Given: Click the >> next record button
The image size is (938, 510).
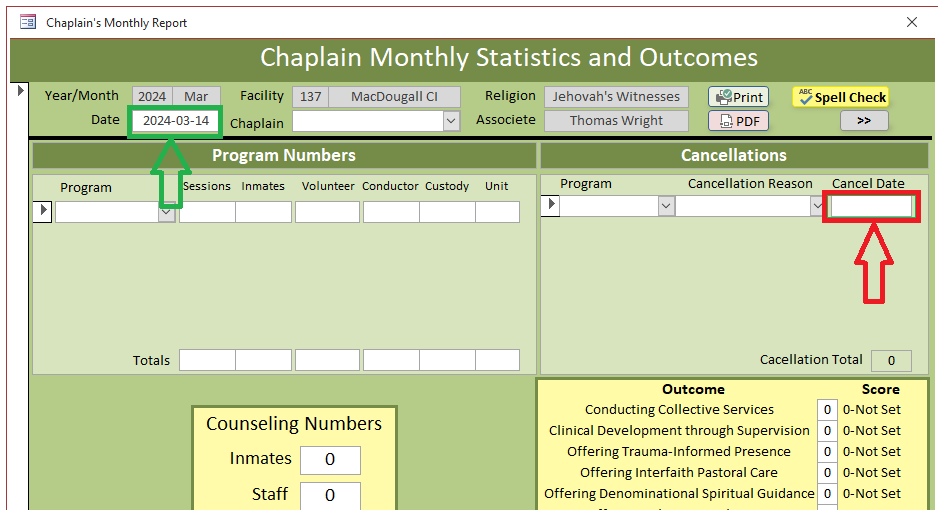Looking at the screenshot, I should point(864,121).
